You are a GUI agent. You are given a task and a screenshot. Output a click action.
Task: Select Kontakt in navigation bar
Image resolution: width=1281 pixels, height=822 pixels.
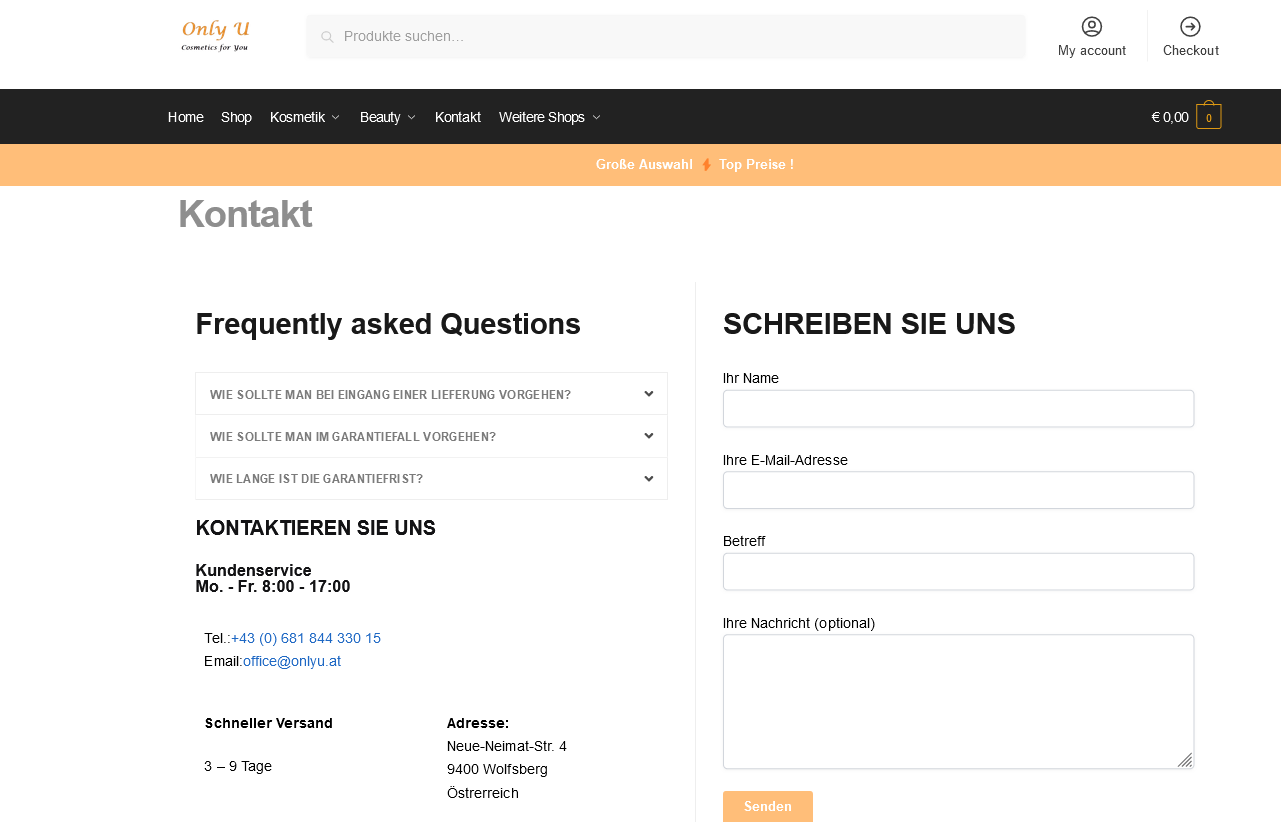(x=457, y=117)
